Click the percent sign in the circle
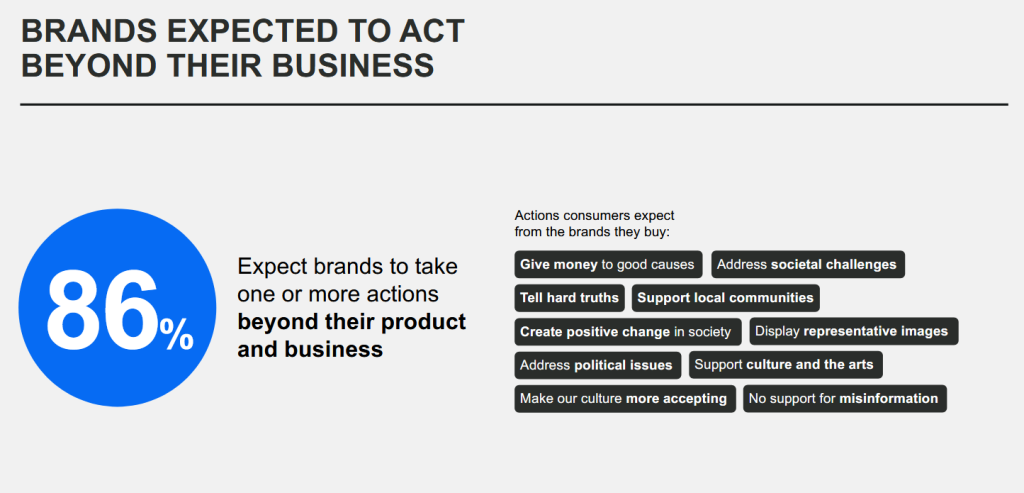 [177, 335]
